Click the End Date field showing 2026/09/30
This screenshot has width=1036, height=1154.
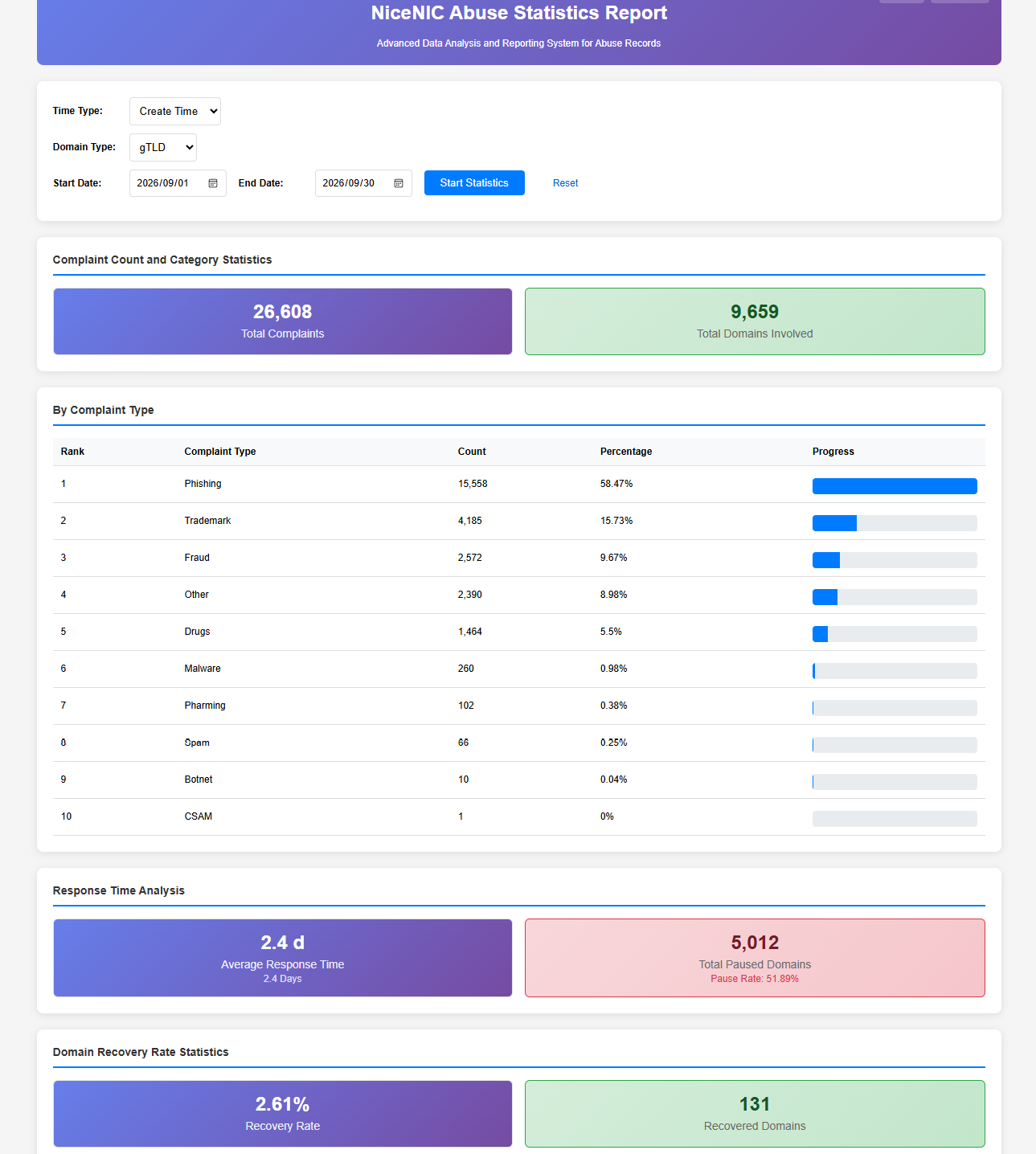(363, 183)
